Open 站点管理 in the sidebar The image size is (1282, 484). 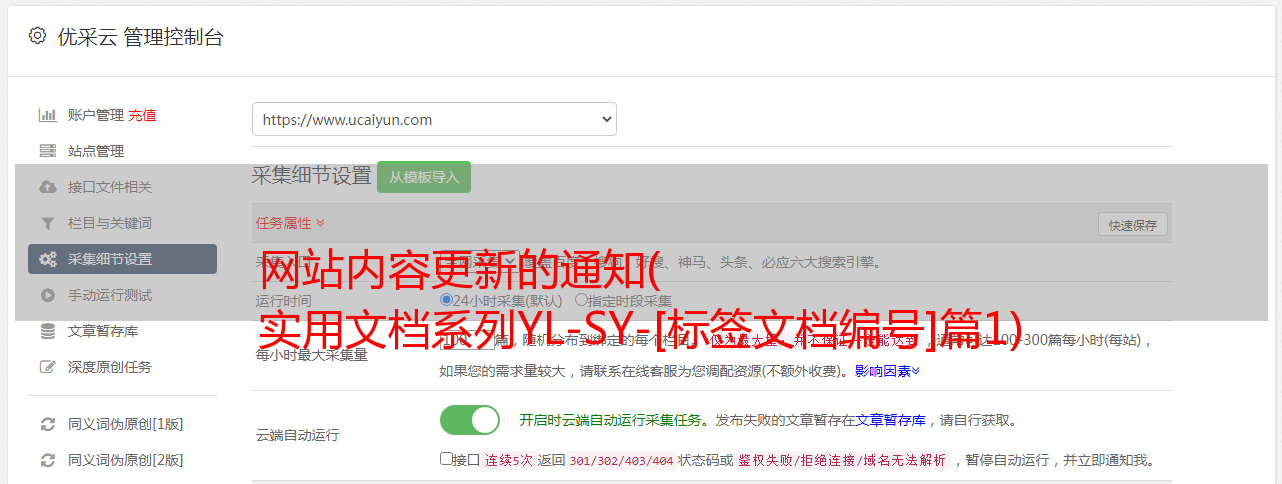coord(96,151)
